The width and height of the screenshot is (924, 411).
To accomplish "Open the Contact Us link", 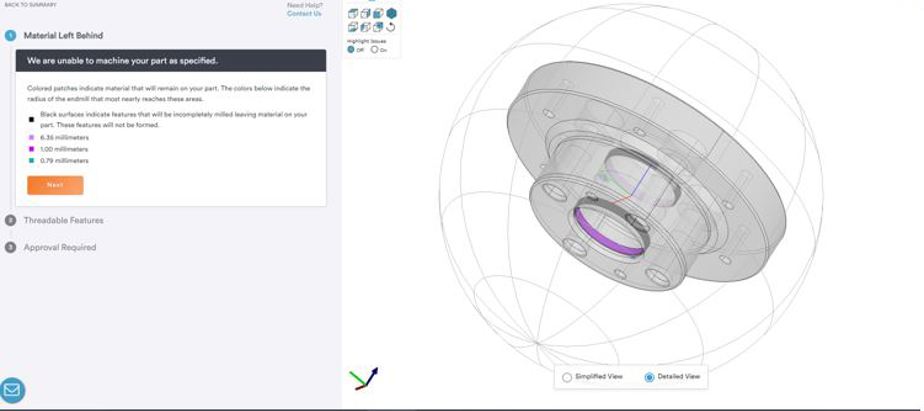I will (304, 14).
